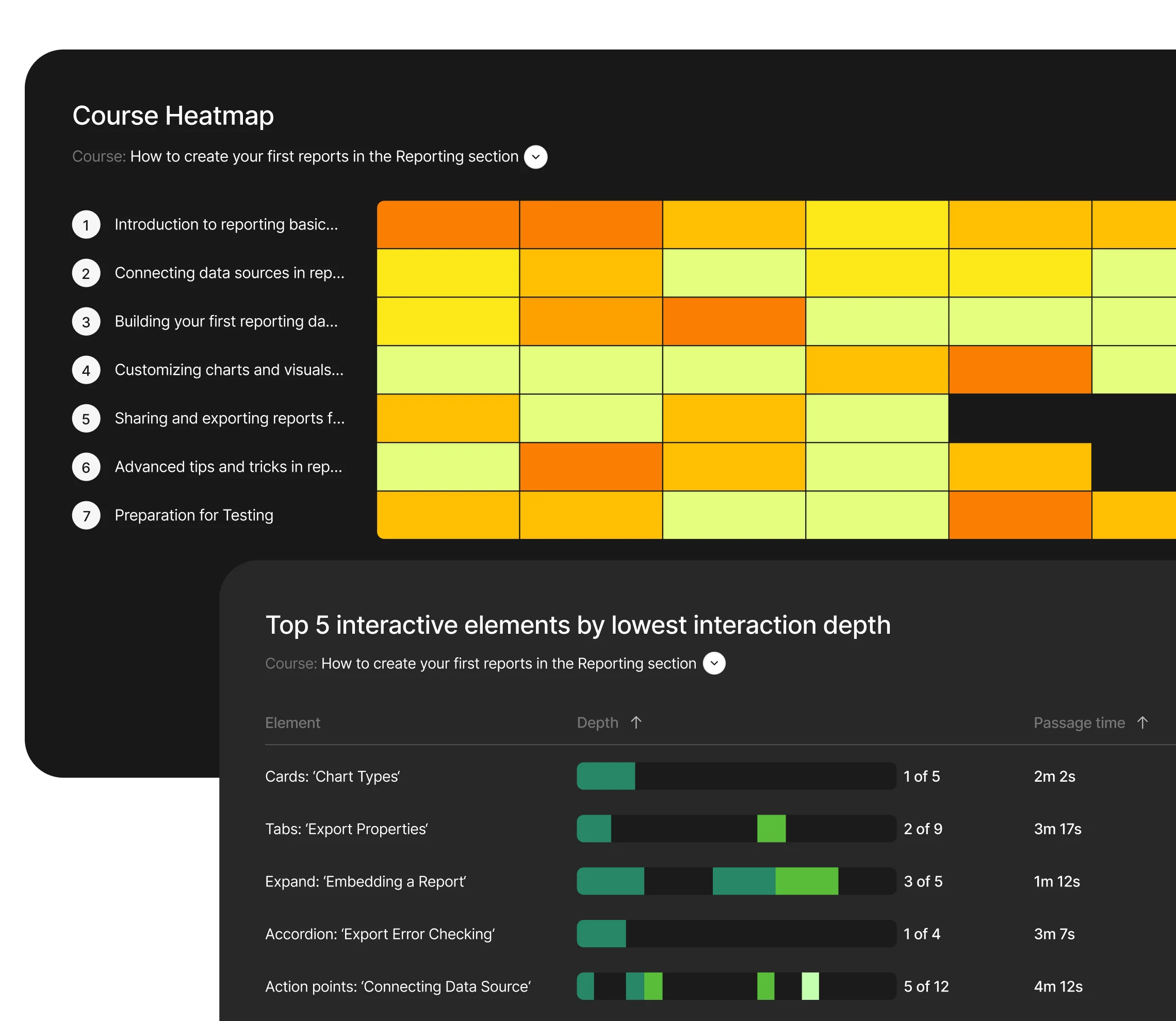Click lesson number 1 circle badge

86,224
